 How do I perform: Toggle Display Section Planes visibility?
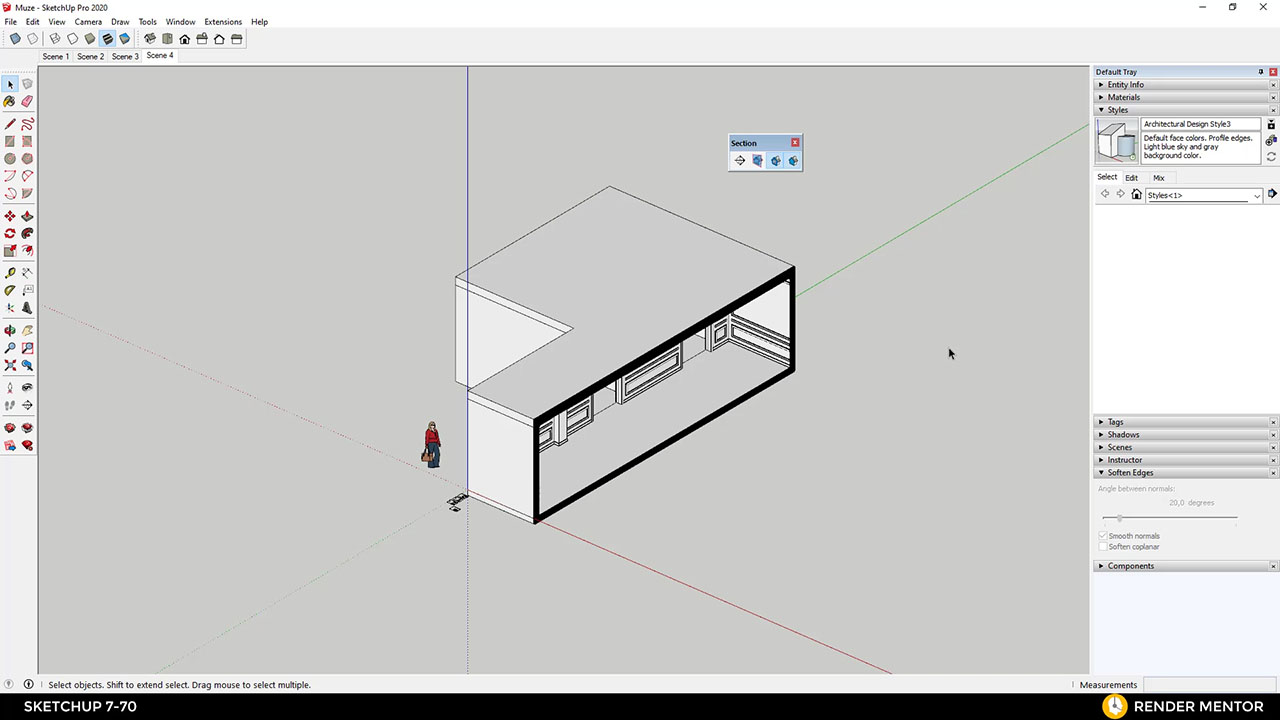click(x=757, y=160)
